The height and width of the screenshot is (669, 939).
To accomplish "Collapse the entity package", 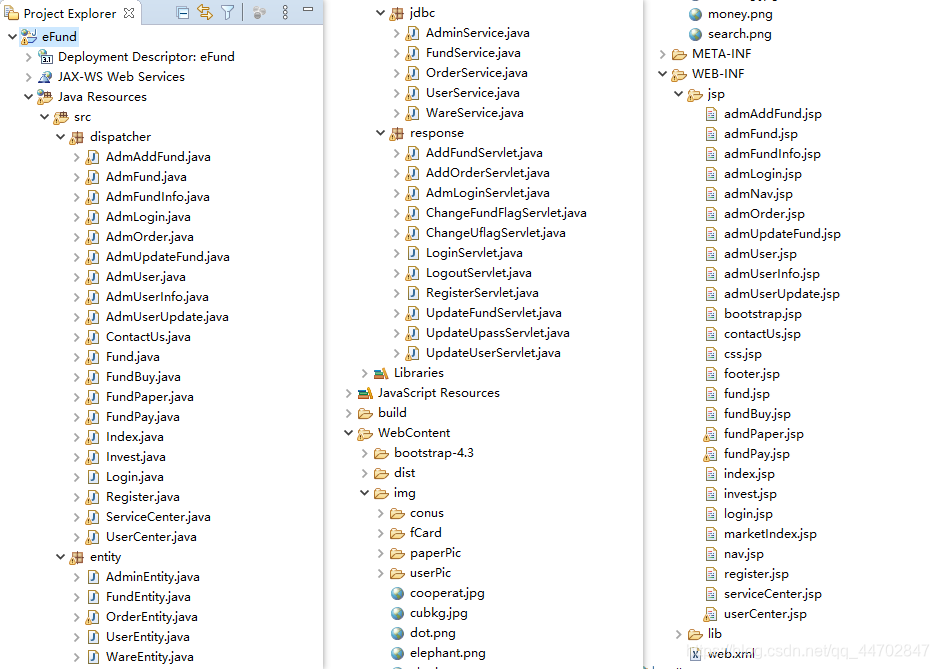I will click(60, 557).
